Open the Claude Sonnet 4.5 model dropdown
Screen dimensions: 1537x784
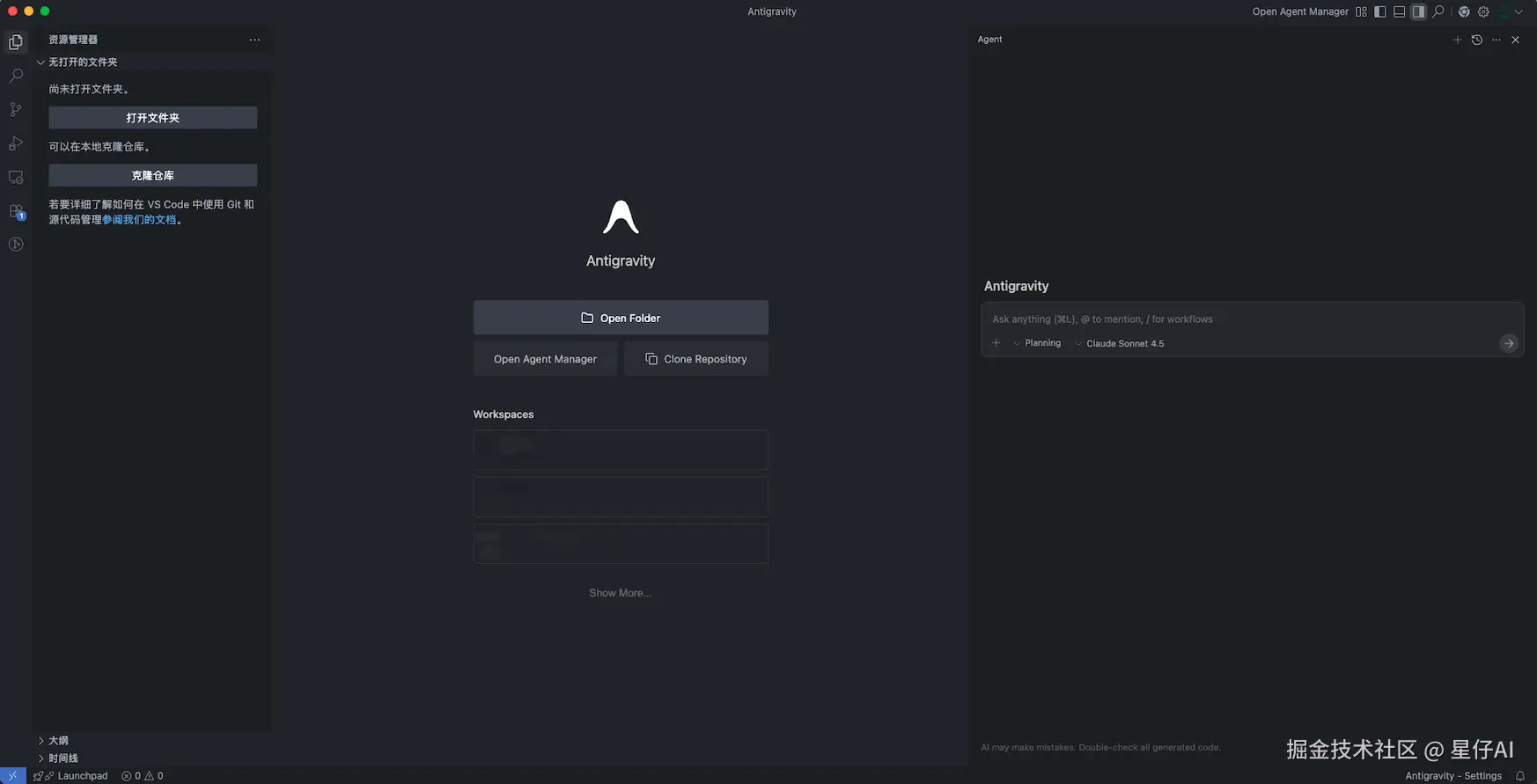1119,343
